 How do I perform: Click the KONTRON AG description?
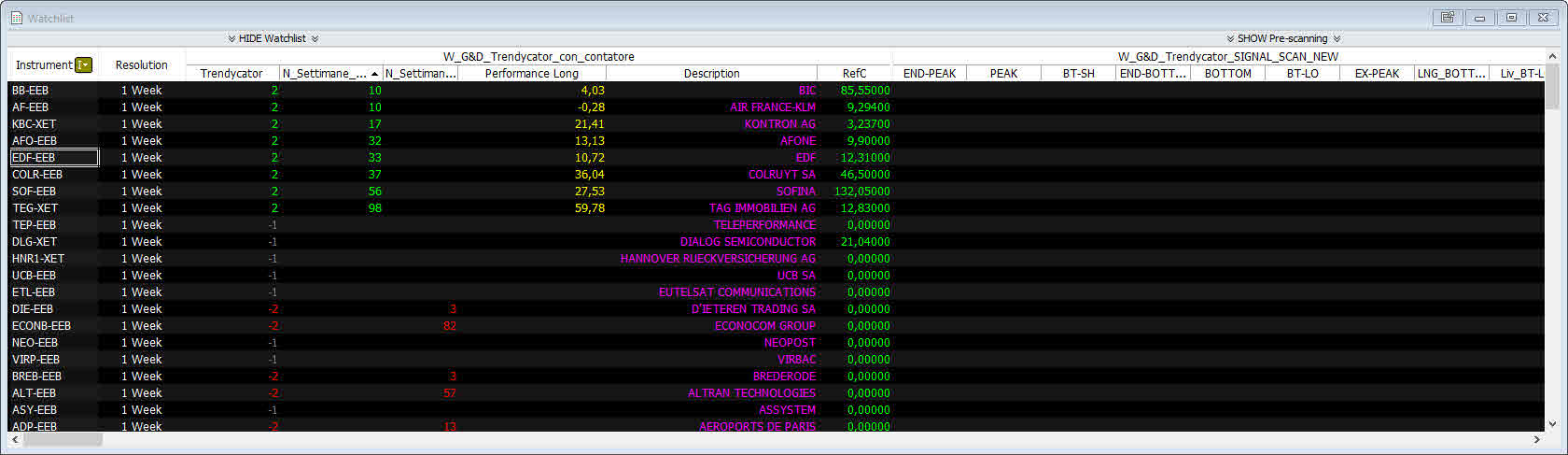click(780, 124)
